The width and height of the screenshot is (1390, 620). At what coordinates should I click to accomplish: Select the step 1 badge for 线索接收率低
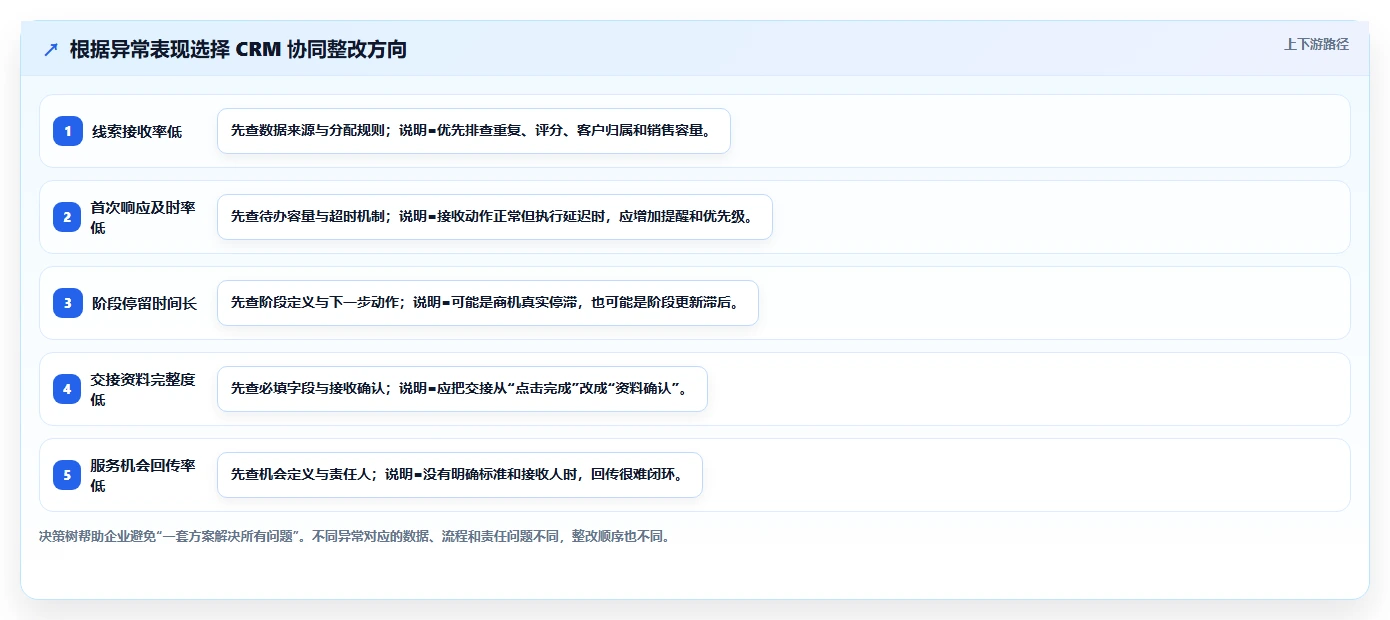tap(68, 131)
